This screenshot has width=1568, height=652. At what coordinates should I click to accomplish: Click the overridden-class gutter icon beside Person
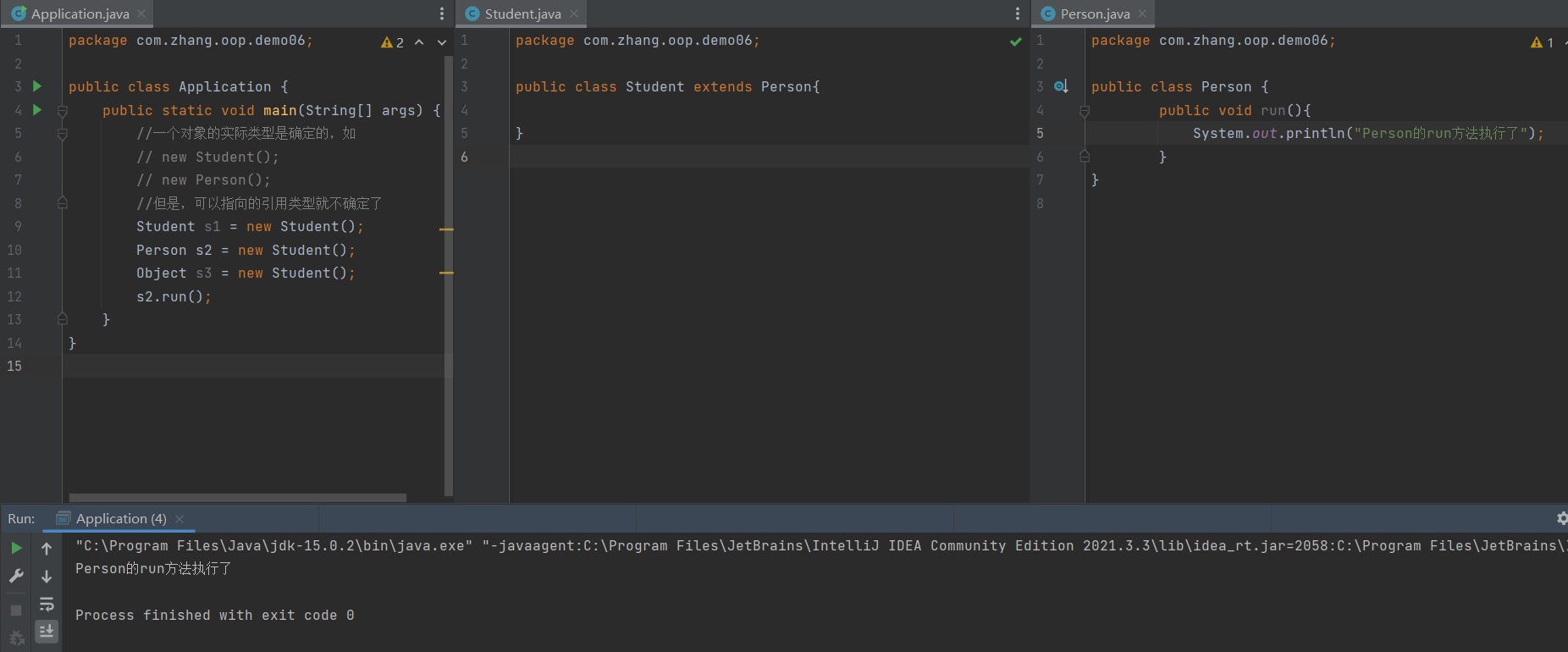pyautogui.click(x=1061, y=86)
